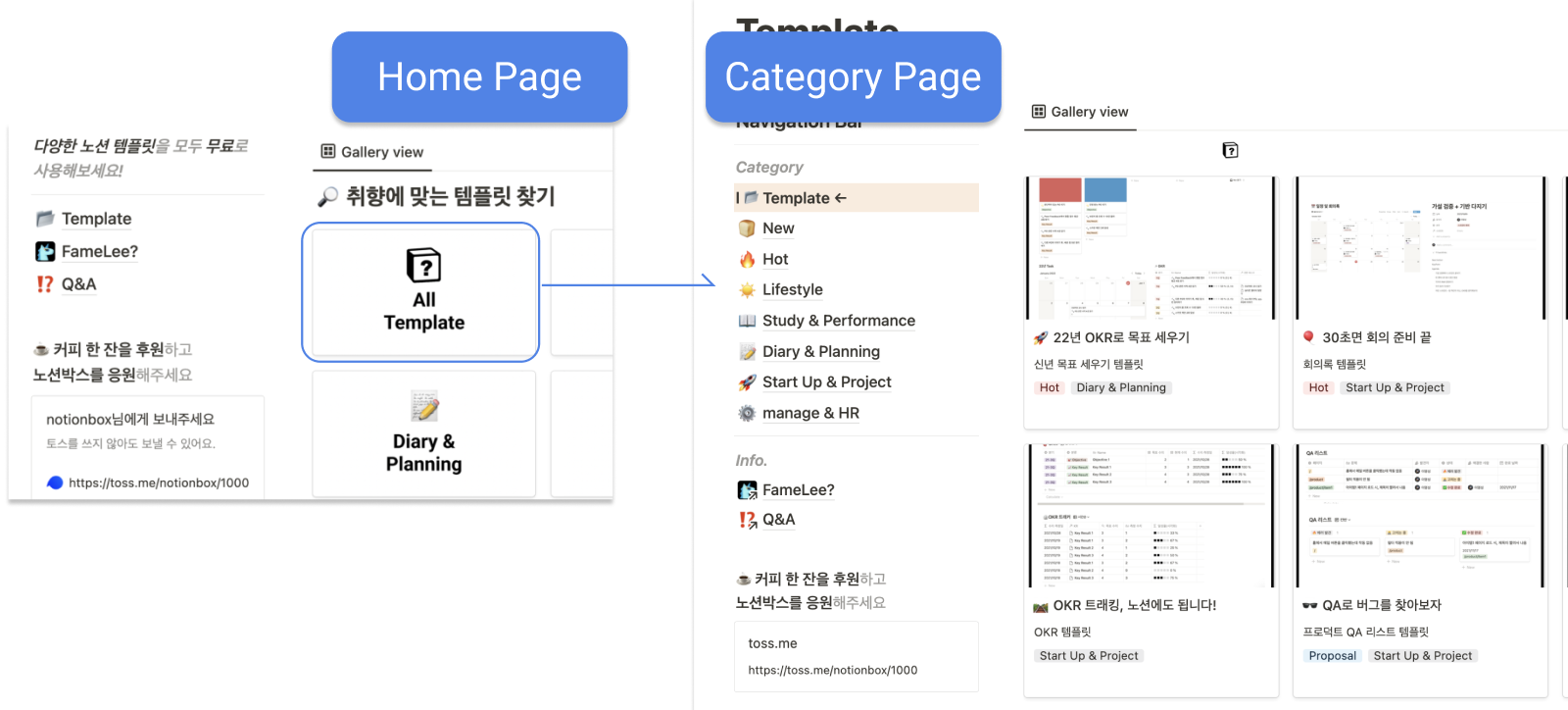Click the open book icon beside Study & Performance
This screenshot has width=1568, height=710.
(747, 321)
